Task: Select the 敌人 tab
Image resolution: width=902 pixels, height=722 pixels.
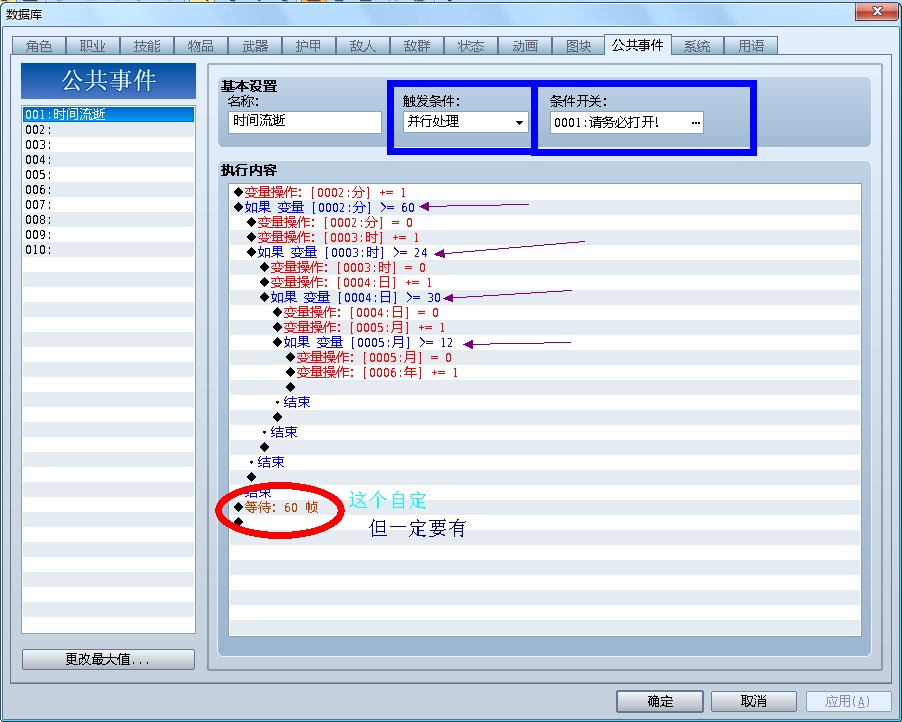Action: pyautogui.click(x=362, y=46)
